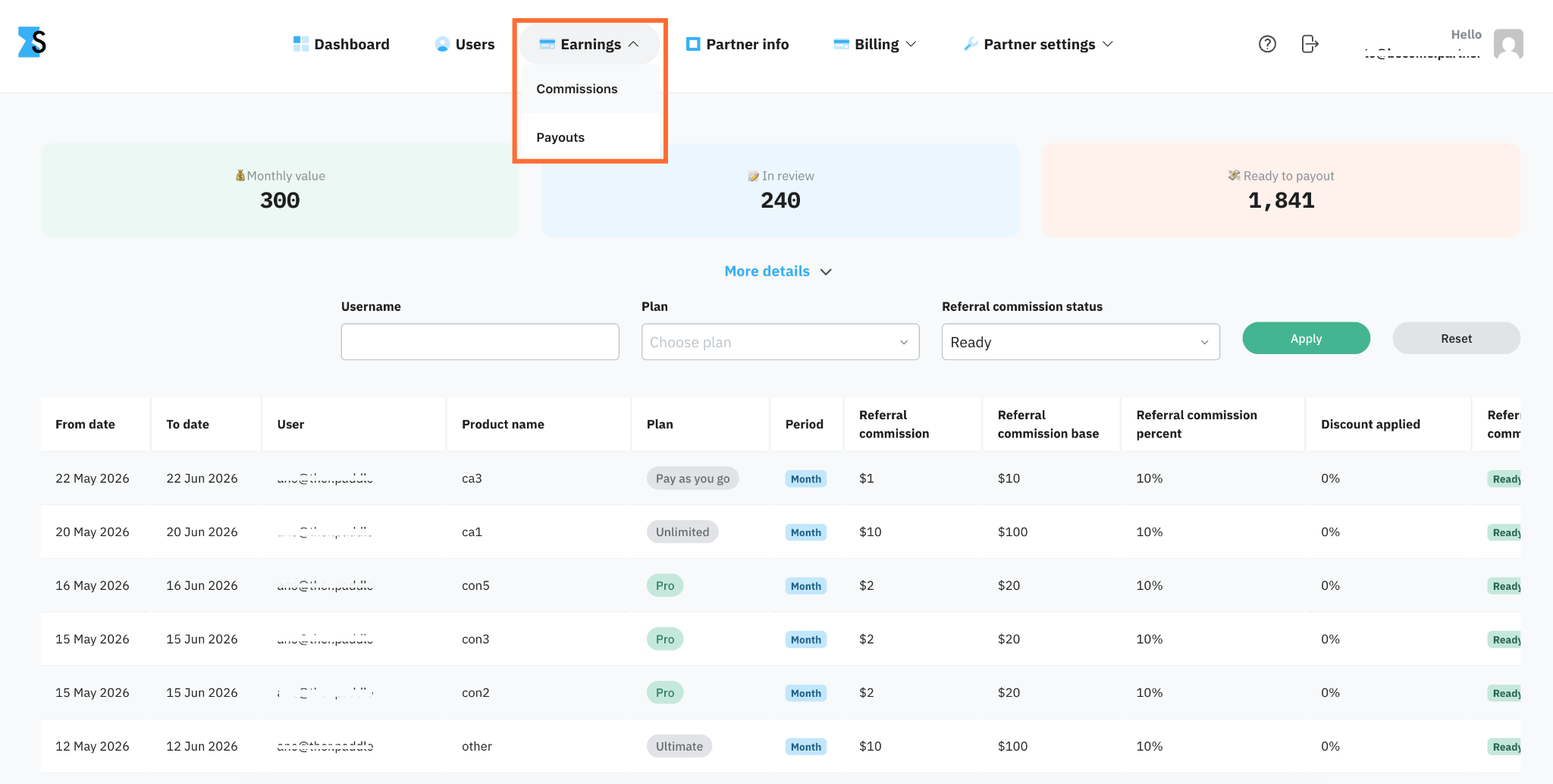Click product name con2
The width and height of the screenshot is (1553, 784).
475,692
